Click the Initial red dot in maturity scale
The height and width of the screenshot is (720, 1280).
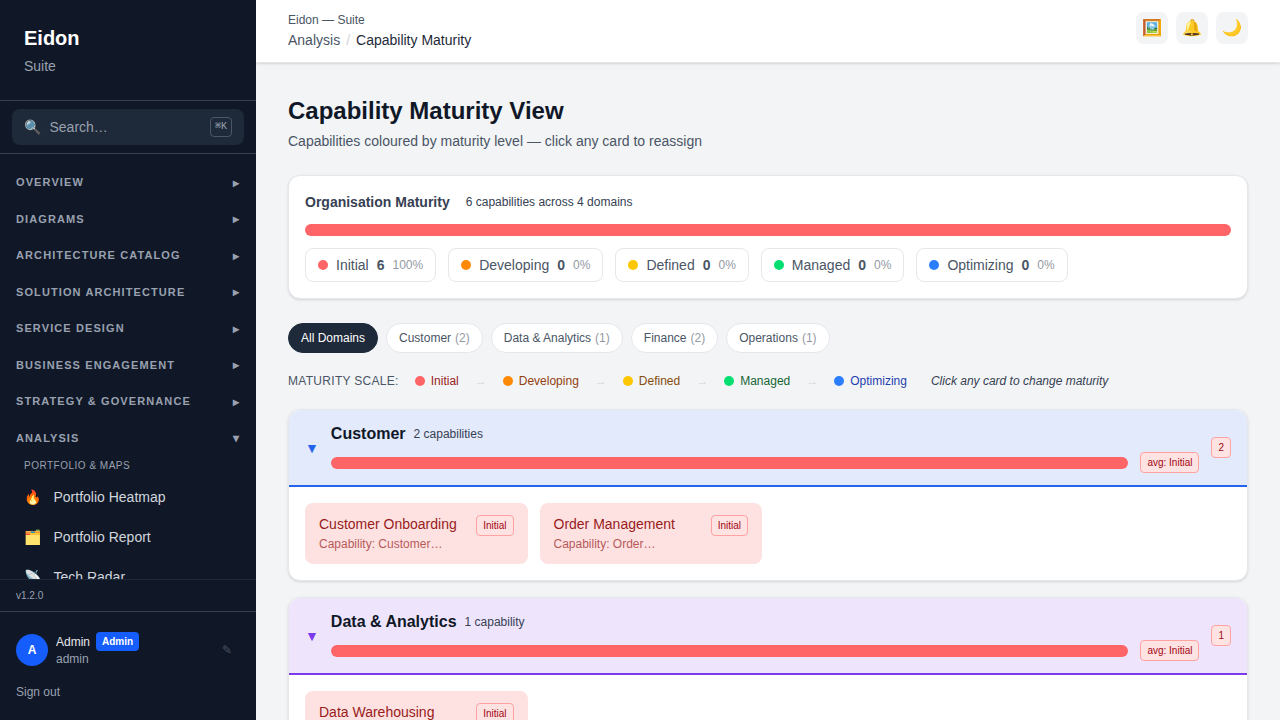point(420,381)
